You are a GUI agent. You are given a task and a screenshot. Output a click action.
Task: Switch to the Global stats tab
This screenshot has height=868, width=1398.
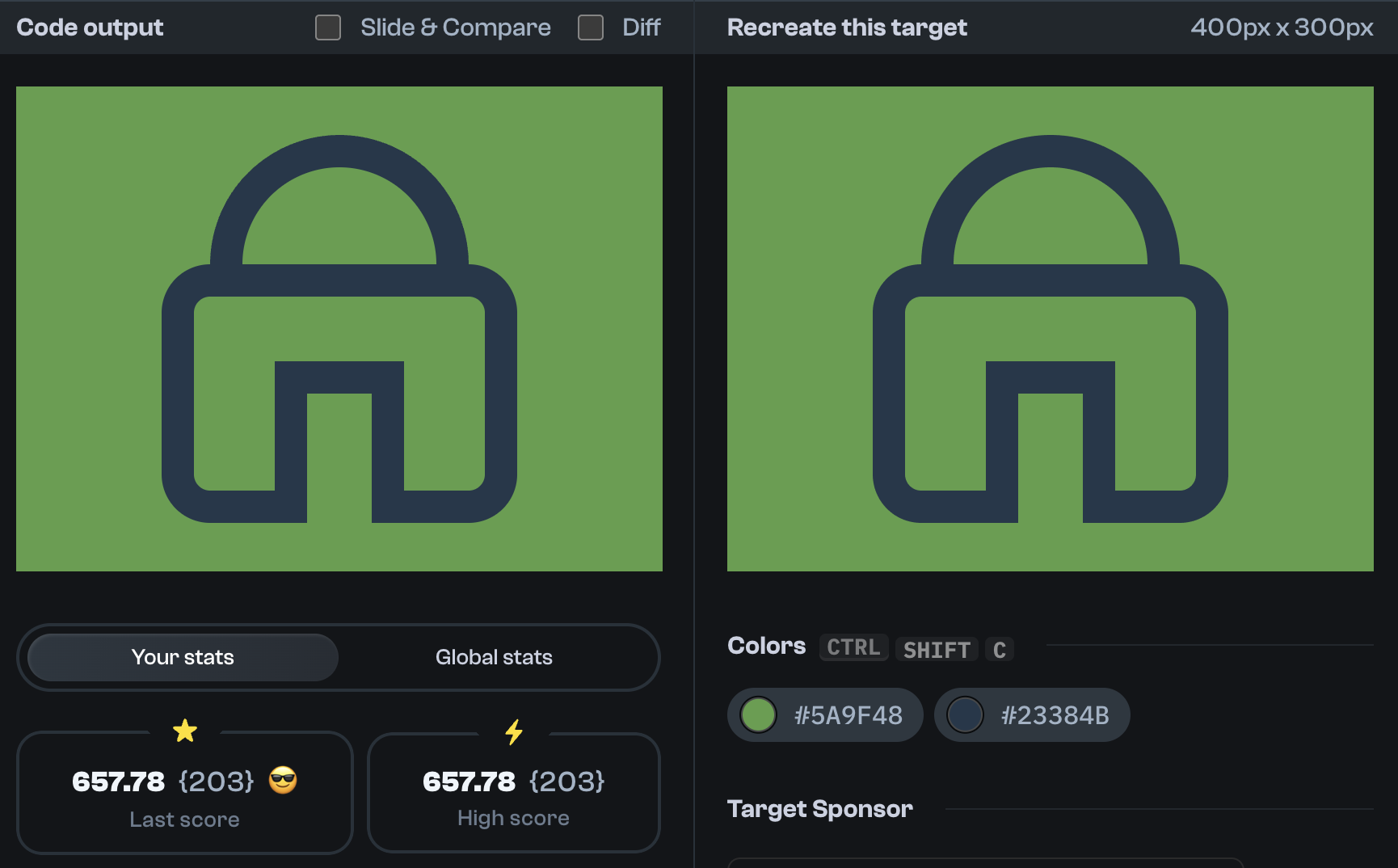tap(494, 657)
